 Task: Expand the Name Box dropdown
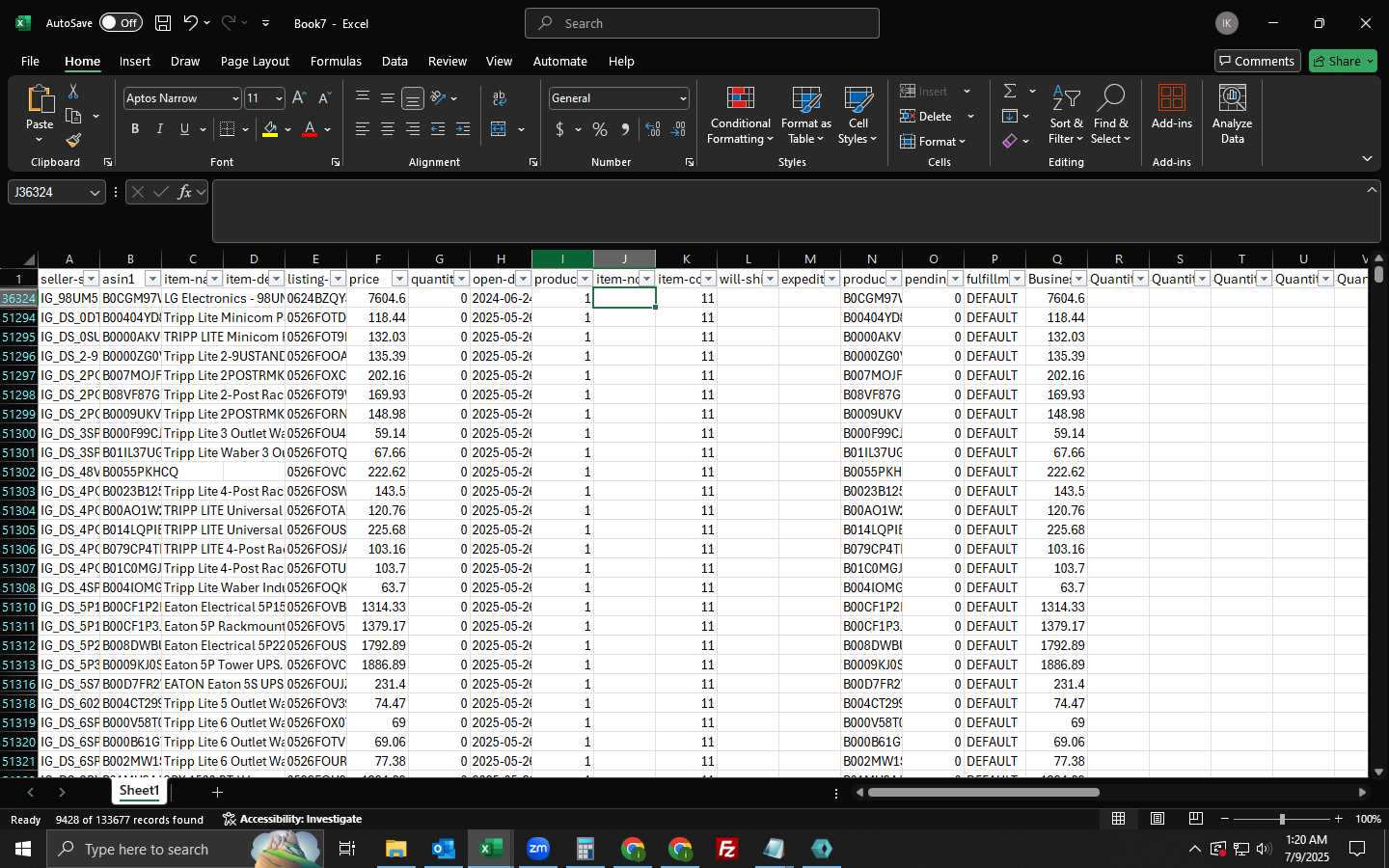[x=95, y=192]
